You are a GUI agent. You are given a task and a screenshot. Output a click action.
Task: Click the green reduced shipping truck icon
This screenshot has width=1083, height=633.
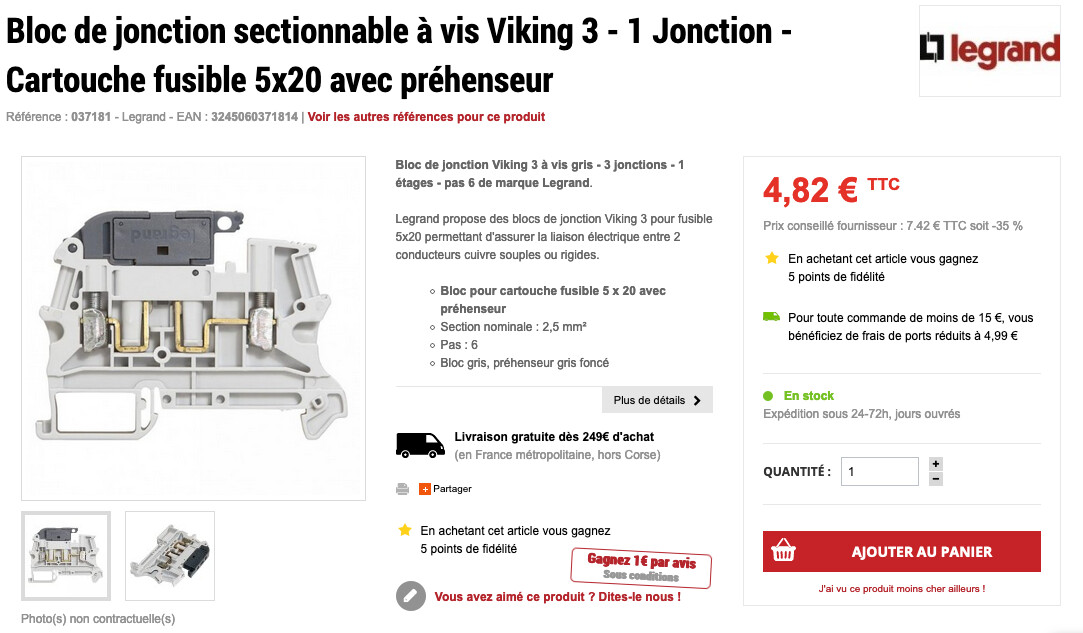[x=771, y=316]
